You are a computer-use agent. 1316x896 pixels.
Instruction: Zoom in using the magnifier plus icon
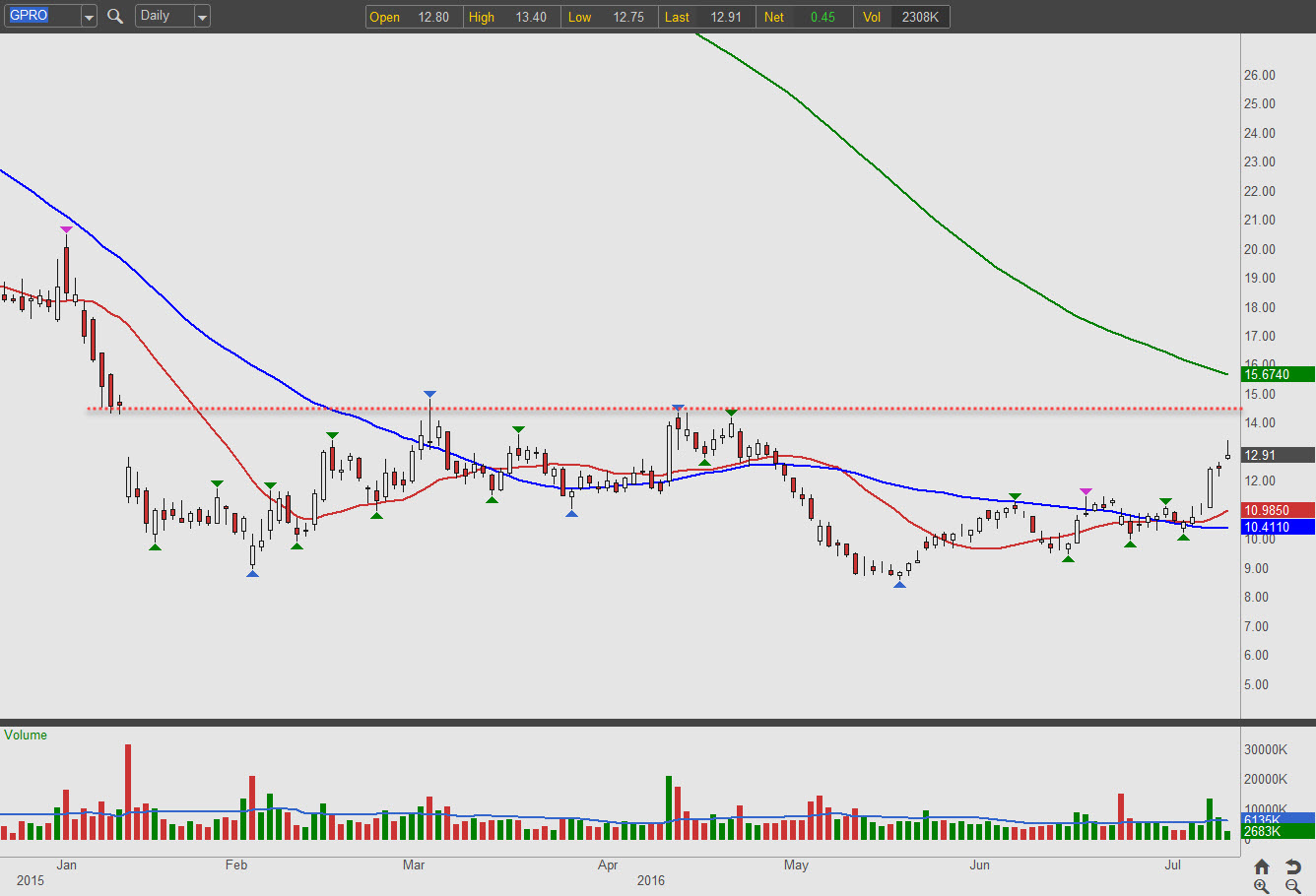coord(1262,886)
